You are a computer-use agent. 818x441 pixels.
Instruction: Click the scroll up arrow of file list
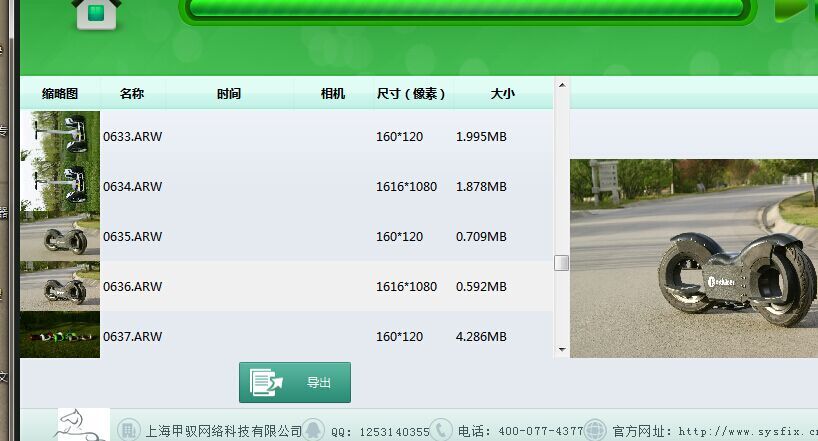(x=561, y=85)
